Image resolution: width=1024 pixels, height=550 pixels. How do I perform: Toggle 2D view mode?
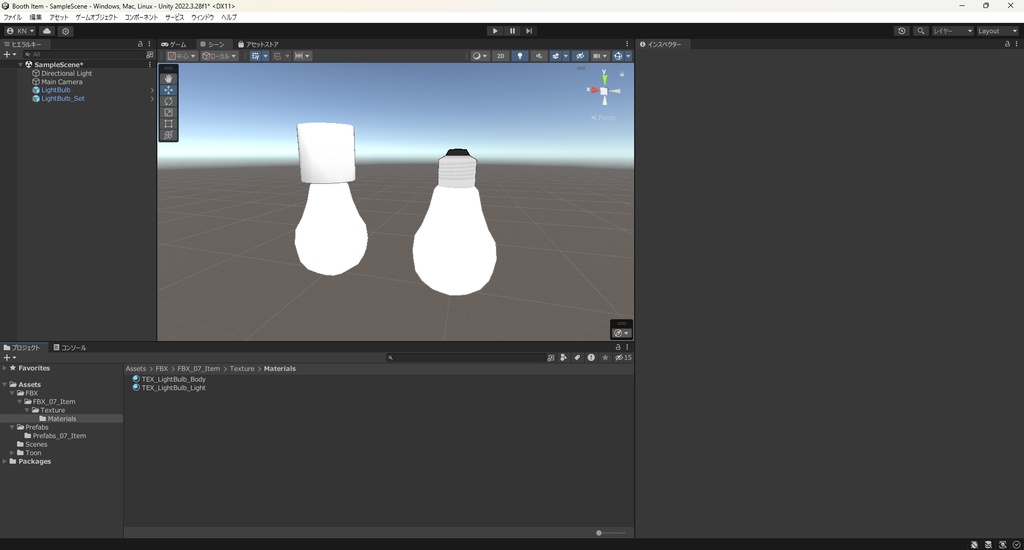501,56
